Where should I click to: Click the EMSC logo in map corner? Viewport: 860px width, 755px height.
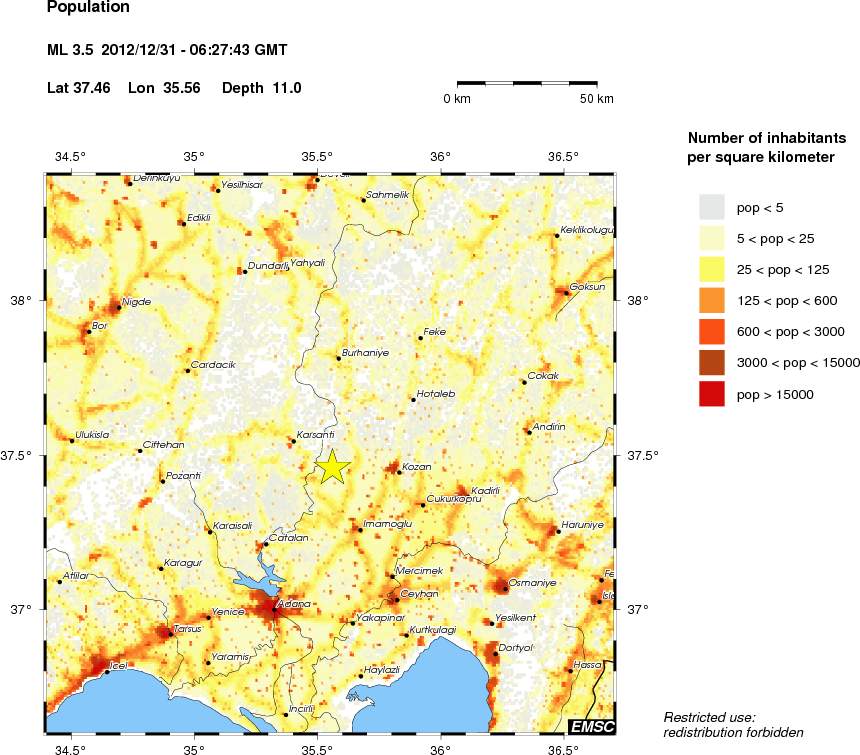point(591,726)
